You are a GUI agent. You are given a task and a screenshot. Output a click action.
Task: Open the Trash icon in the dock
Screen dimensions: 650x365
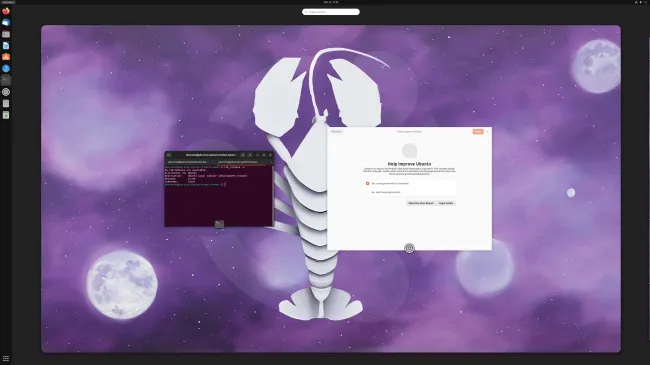tap(6, 115)
